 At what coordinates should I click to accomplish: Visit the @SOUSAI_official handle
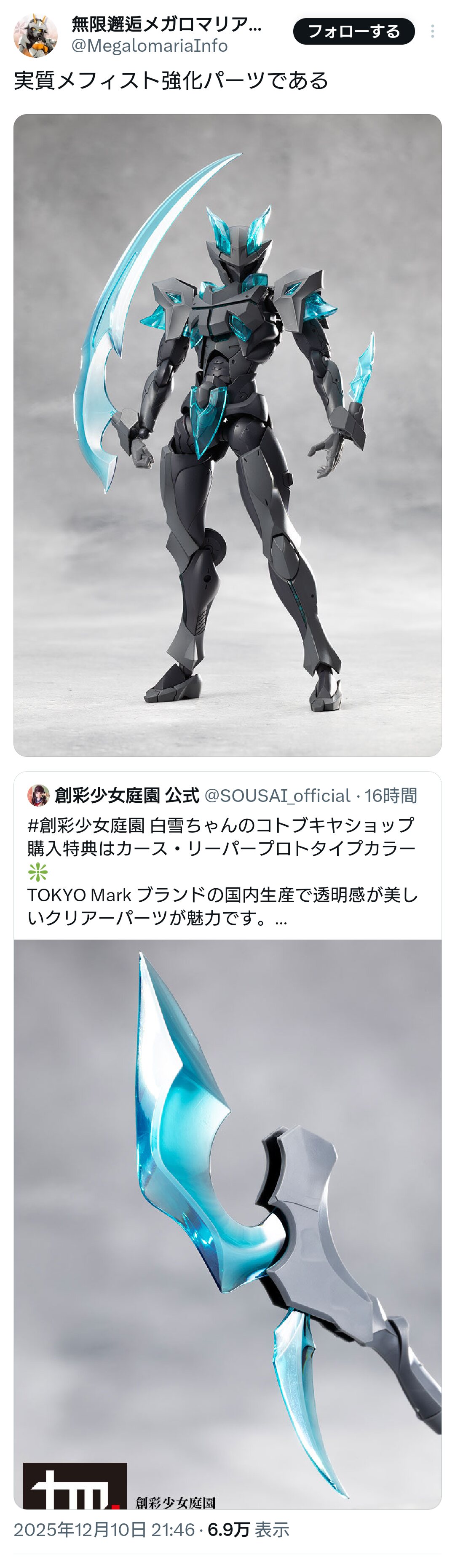click(x=277, y=796)
